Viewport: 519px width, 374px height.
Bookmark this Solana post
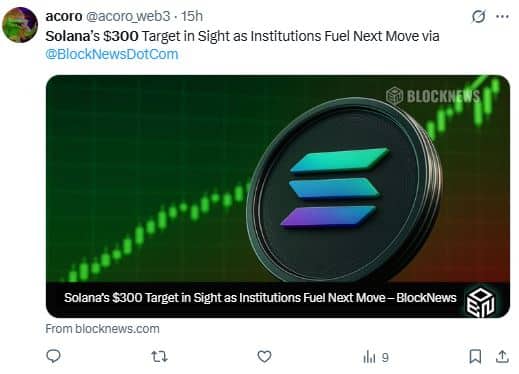pos(475,356)
